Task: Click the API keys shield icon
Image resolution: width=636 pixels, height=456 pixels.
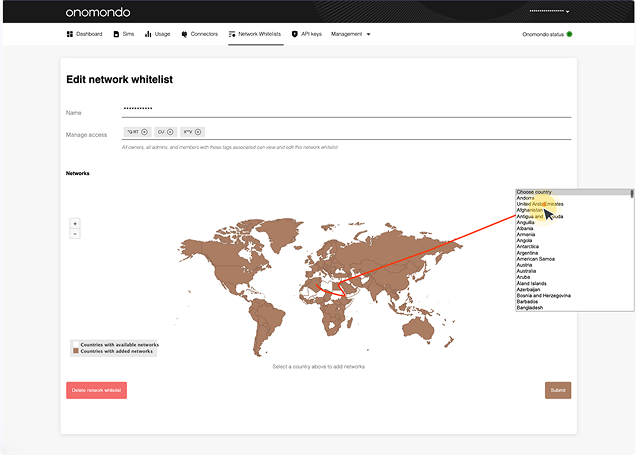Action: click(x=294, y=34)
